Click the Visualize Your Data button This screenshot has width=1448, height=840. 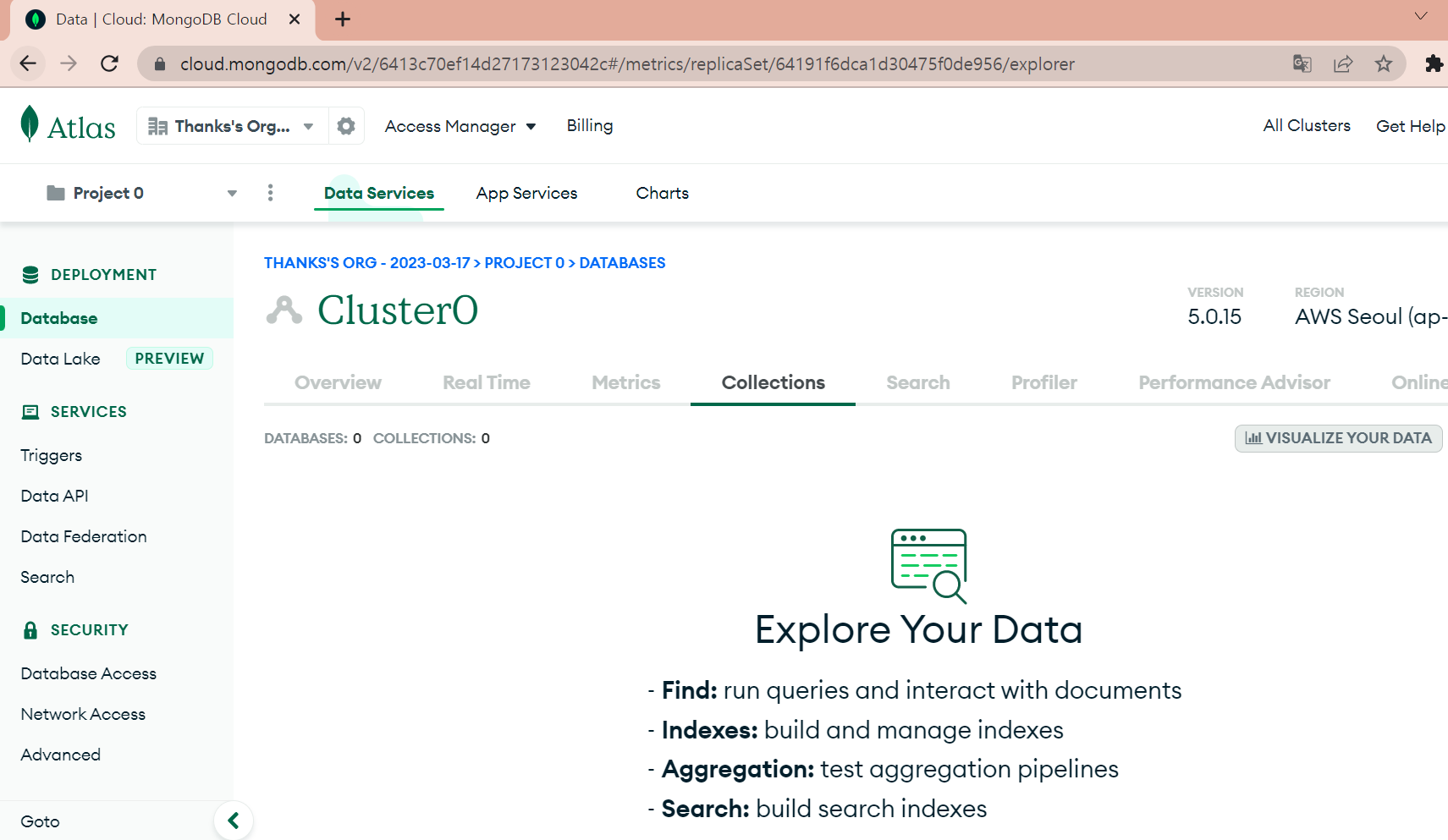tap(1338, 438)
